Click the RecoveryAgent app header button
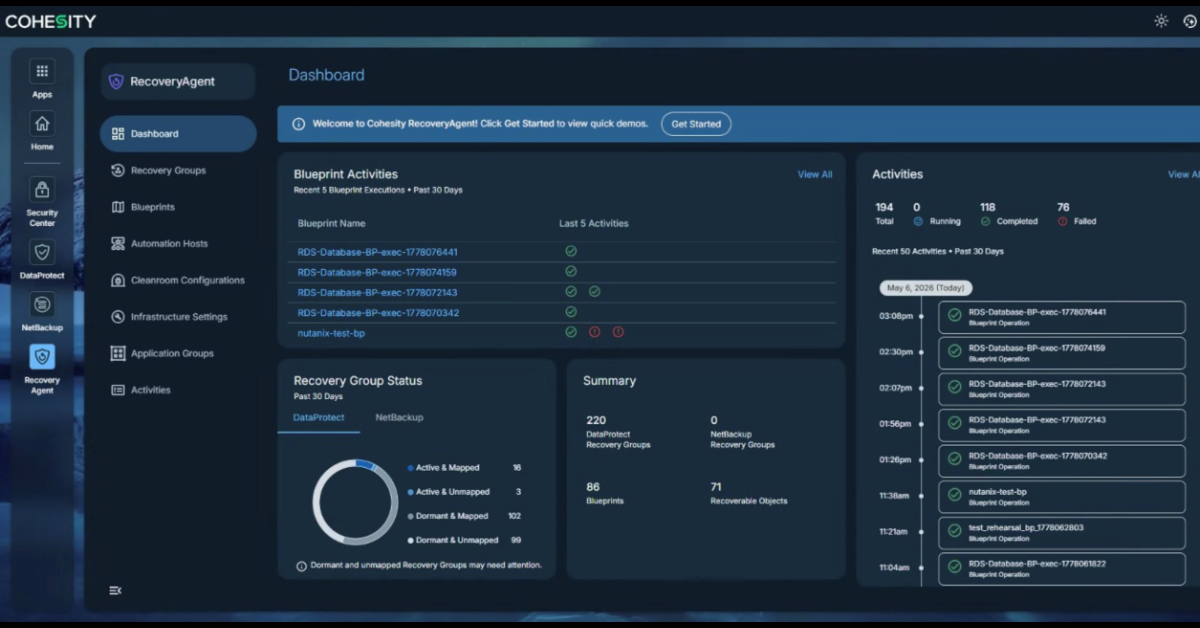This screenshot has width=1200, height=628. [178, 82]
